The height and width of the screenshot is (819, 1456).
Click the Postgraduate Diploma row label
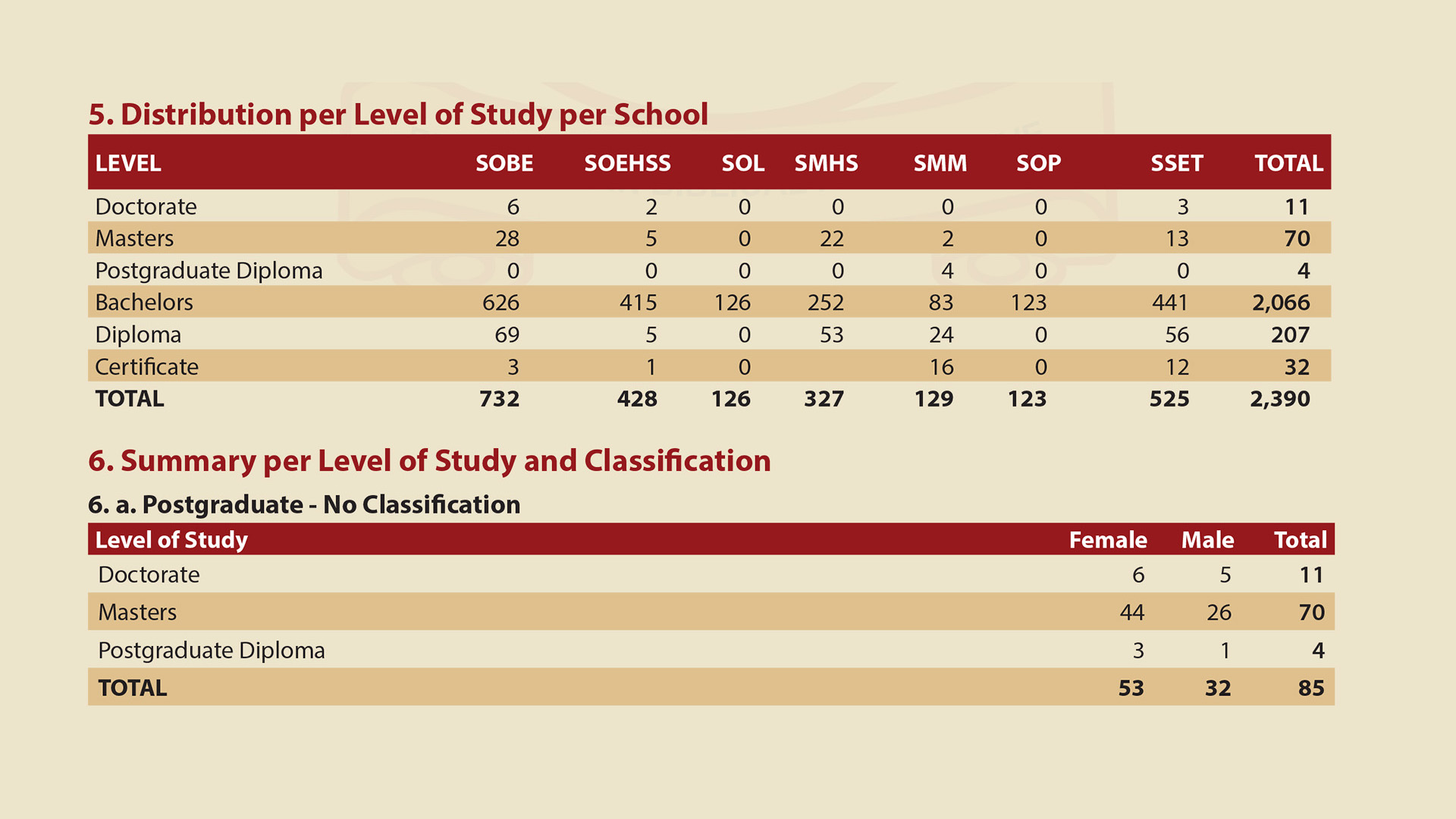click(x=209, y=270)
